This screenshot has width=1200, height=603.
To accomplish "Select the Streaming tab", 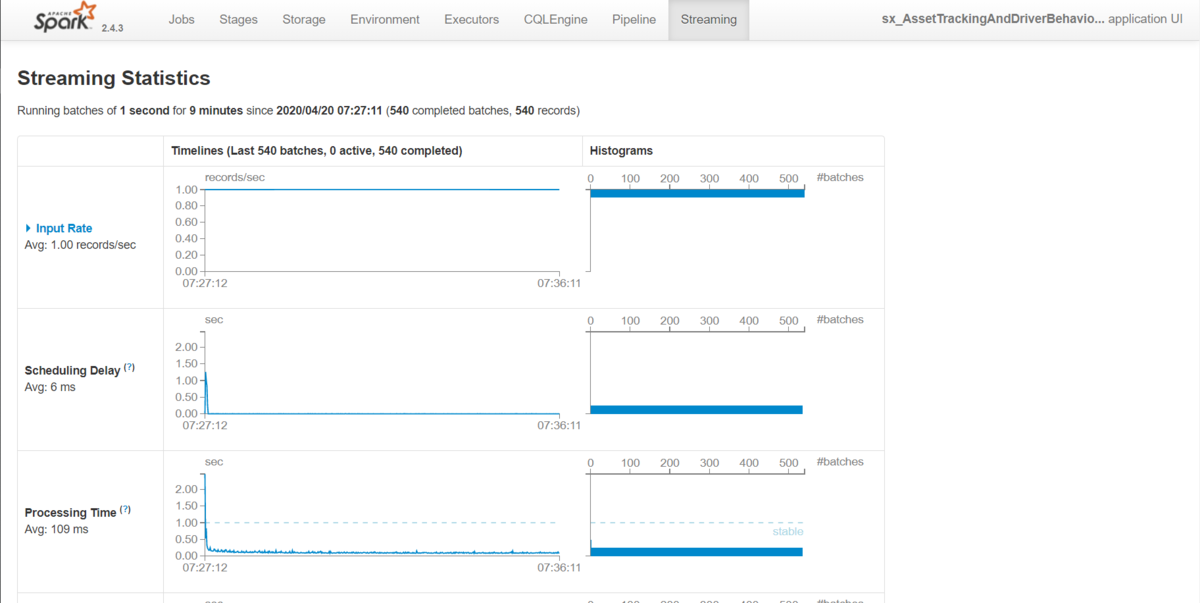I will (709, 19).
